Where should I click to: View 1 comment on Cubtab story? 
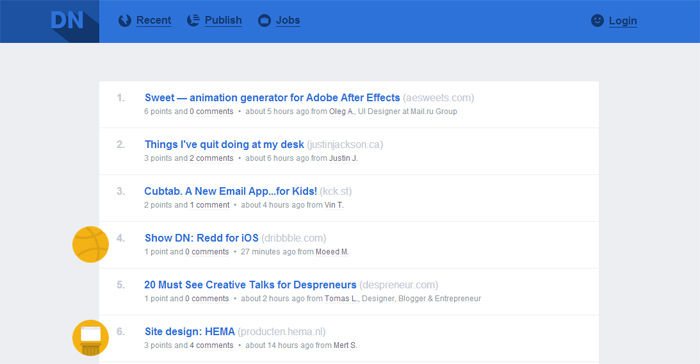pos(209,205)
